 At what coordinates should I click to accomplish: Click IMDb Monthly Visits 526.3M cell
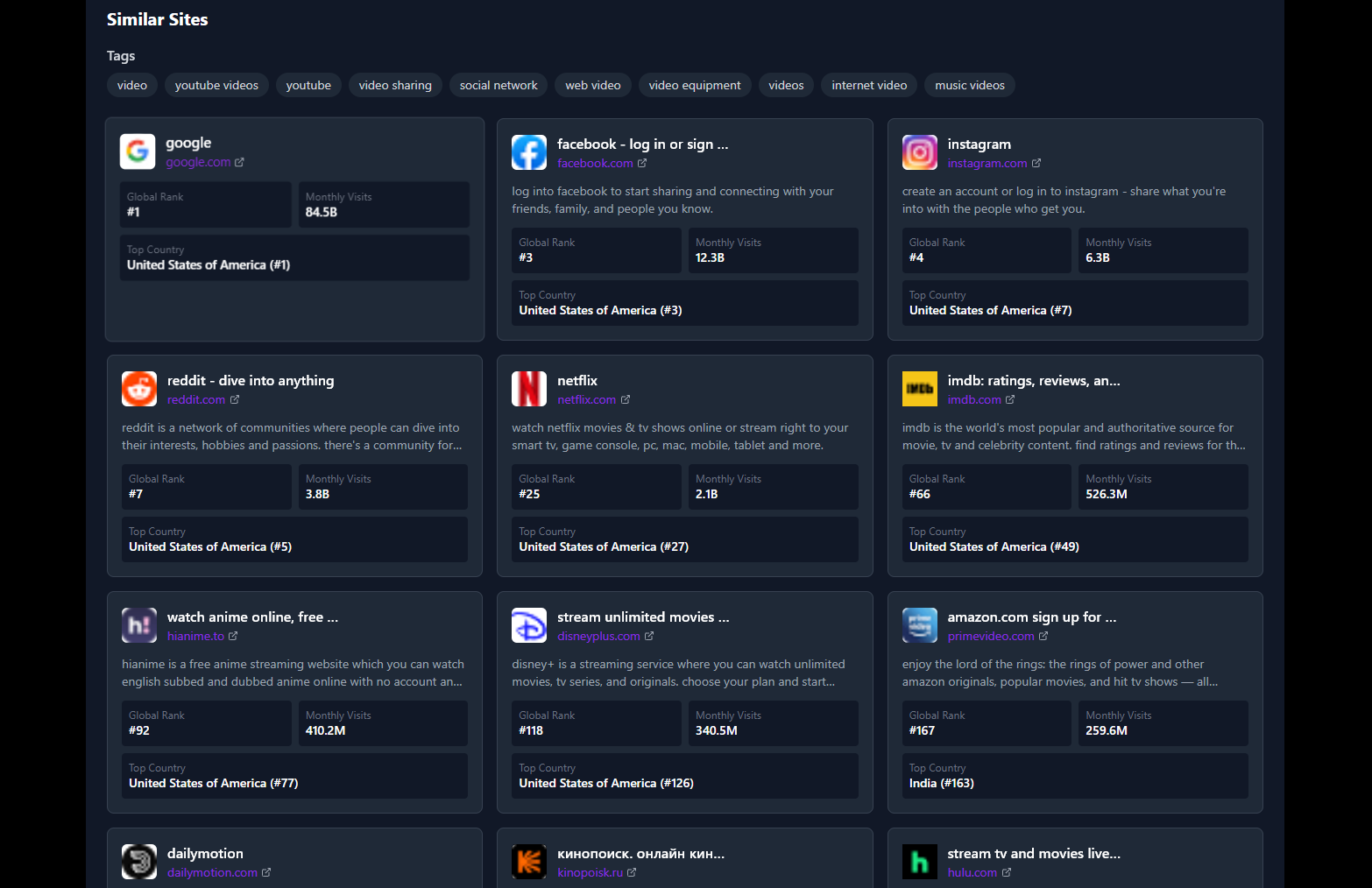coord(1163,487)
